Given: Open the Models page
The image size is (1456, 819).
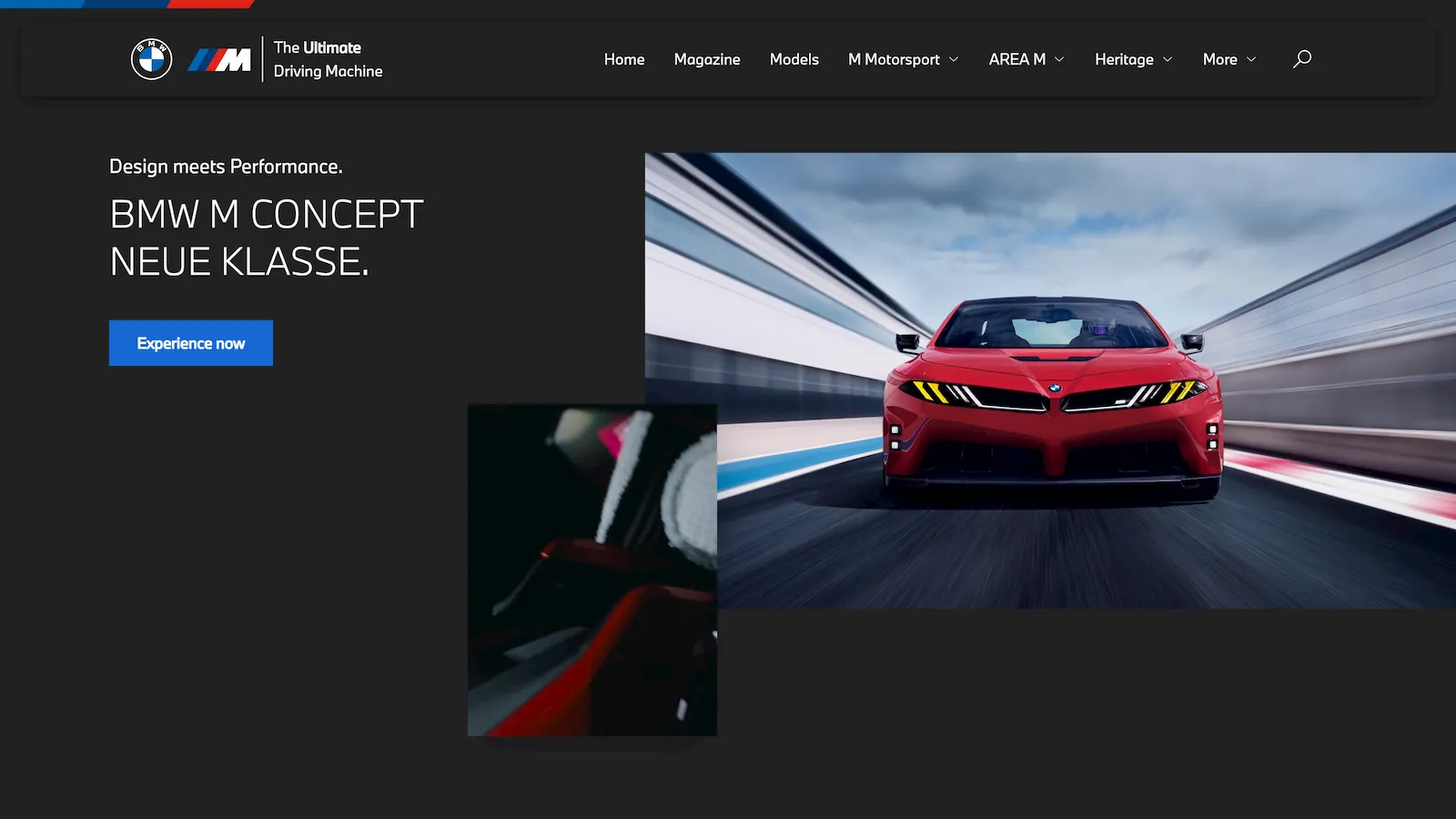Looking at the screenshot, I should tap(794, 59).
